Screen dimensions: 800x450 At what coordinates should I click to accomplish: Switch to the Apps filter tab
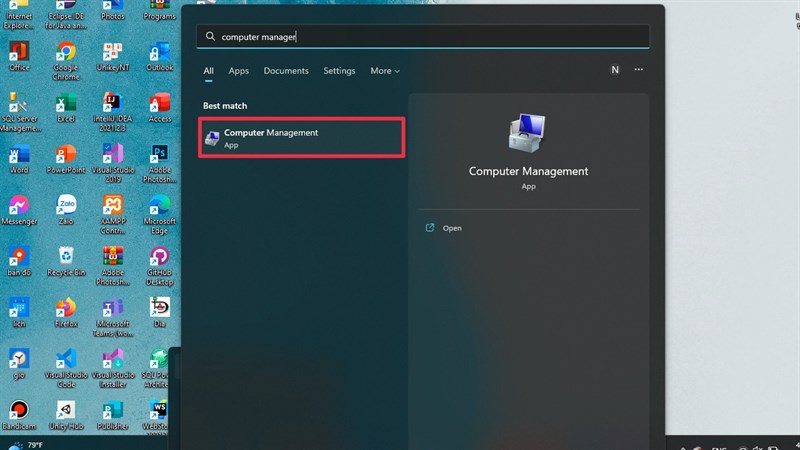(x=238, y=71)
